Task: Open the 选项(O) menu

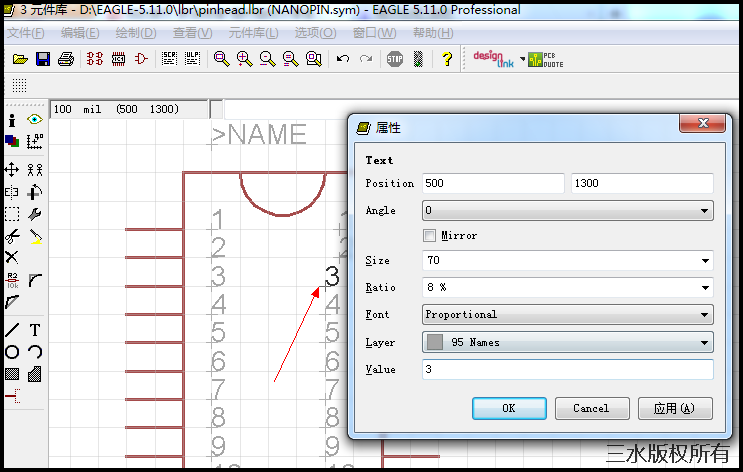Action: [x=314, y=33]
